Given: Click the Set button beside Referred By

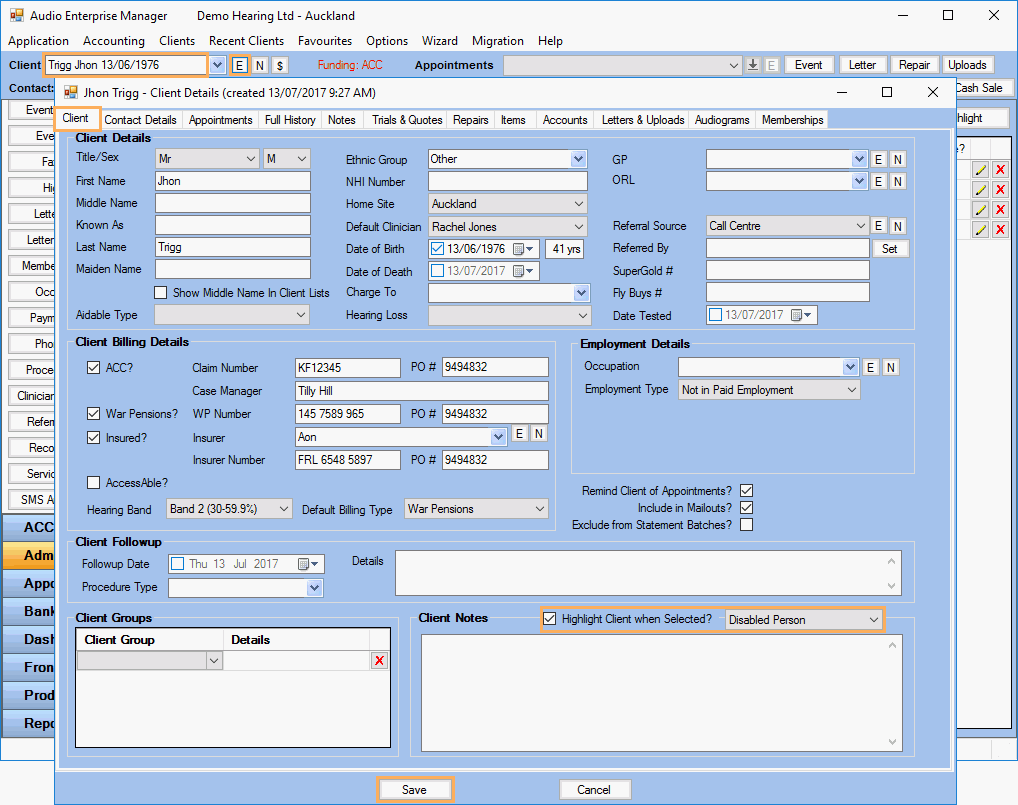Looking at the screenshot, I should click(x=890, y=249).
